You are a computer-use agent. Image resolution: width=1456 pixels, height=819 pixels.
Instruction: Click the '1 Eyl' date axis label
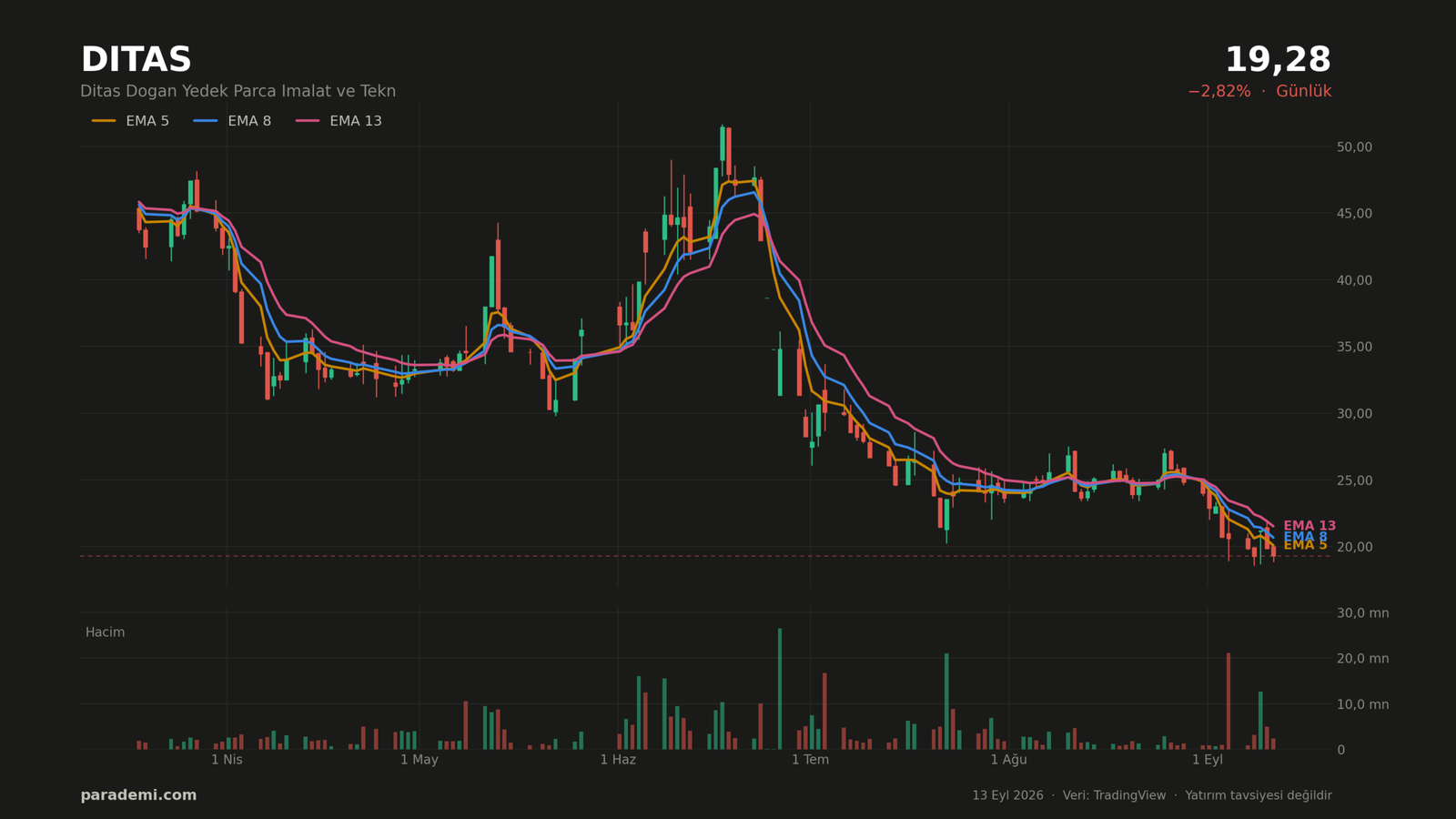1208,760
